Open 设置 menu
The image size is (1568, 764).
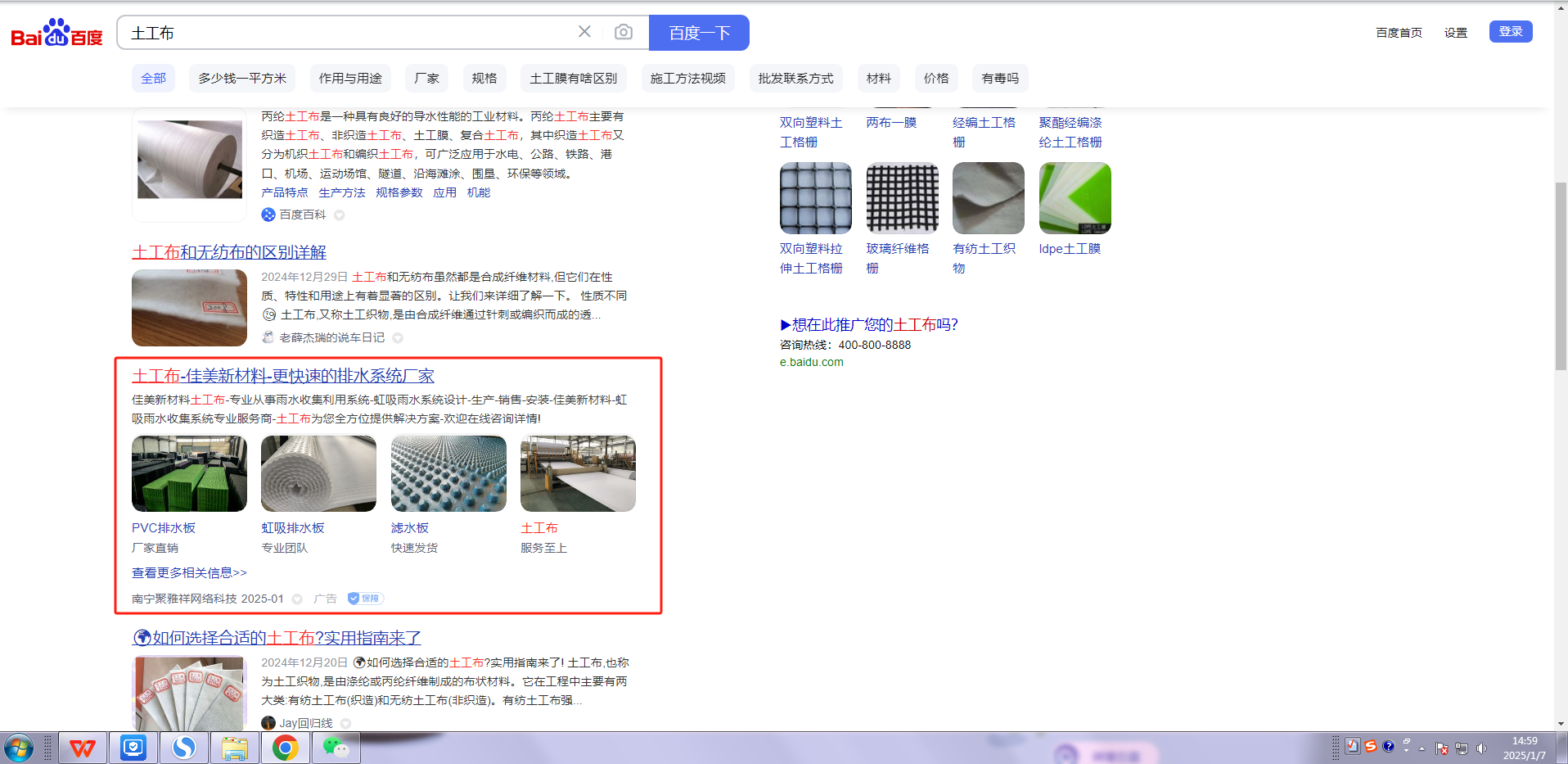pyautogui.click(x=1456, y=33)
